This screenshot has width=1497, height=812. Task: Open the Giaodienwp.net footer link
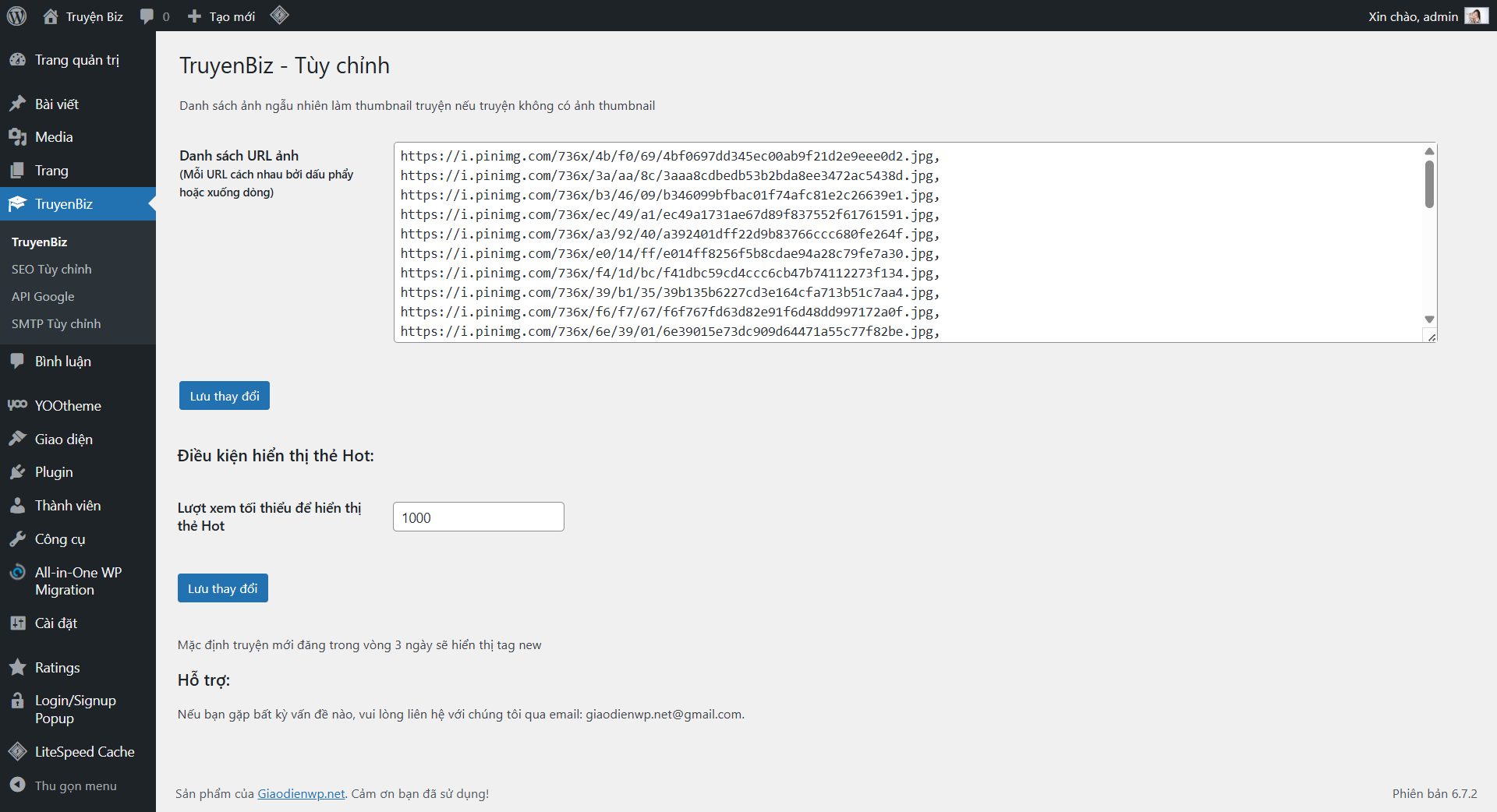301,793
